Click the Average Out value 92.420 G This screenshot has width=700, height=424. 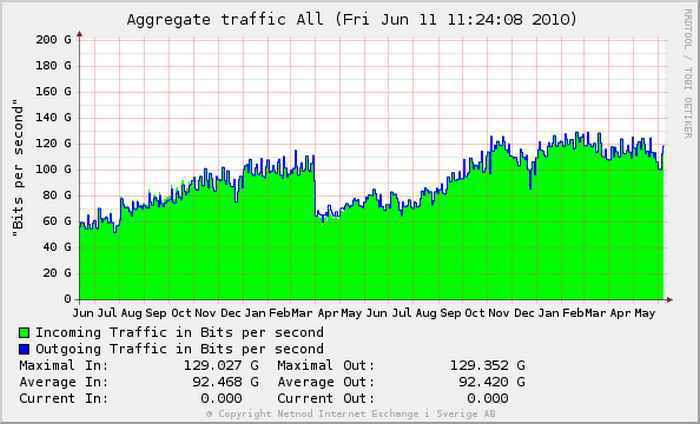[492, 382]
